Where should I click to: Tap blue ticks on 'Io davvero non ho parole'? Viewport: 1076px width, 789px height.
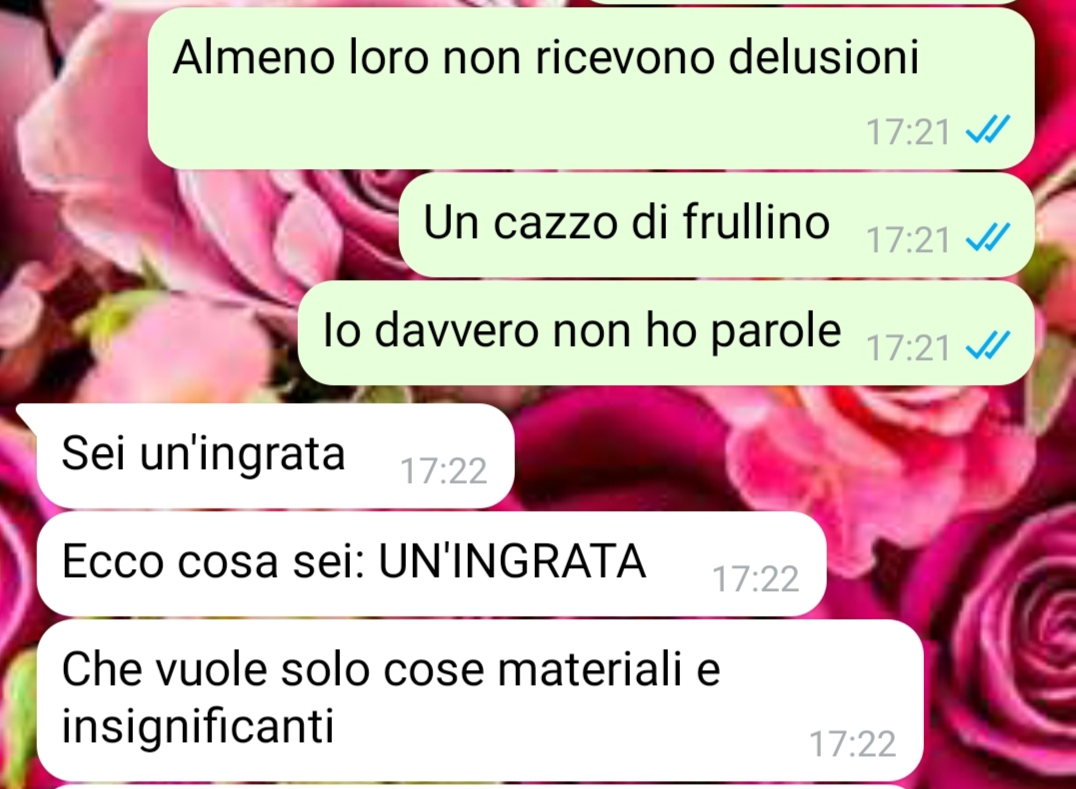[987, 345]
